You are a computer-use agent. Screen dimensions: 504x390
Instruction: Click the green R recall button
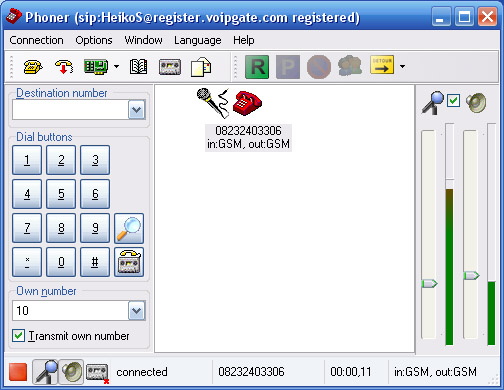point(257,67)
